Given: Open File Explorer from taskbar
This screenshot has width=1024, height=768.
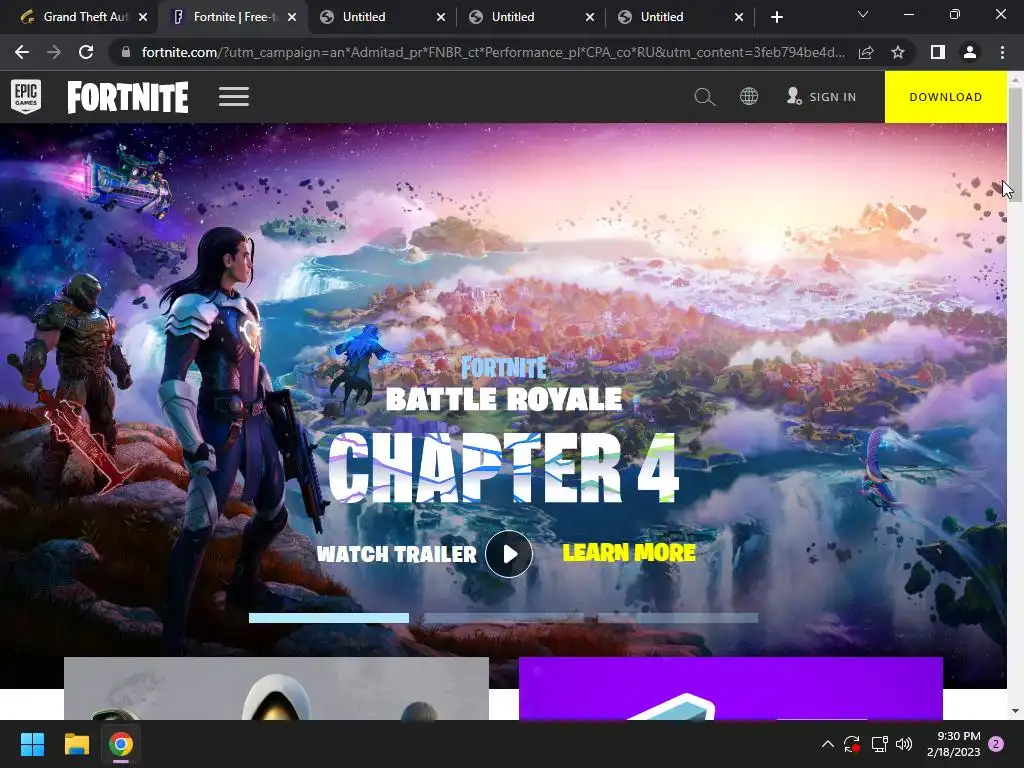Looking at the screenshot, I should [76, 744].
